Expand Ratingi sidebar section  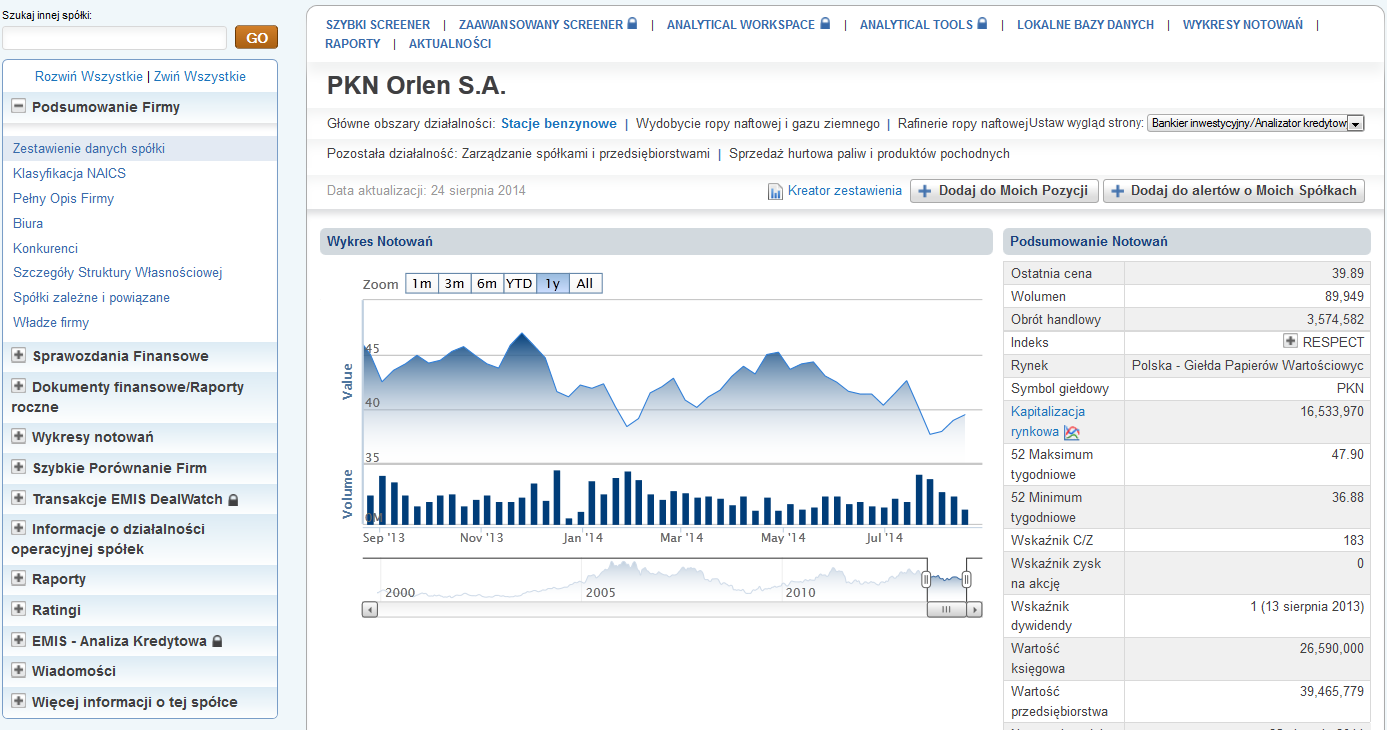click(x=18, y=609)
